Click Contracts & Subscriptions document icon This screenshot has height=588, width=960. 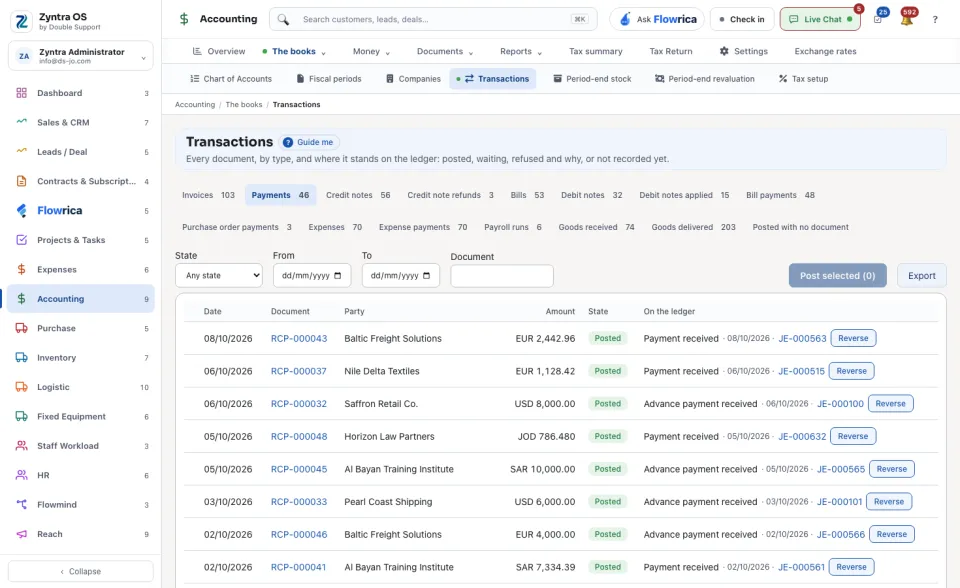pos(21,181)
